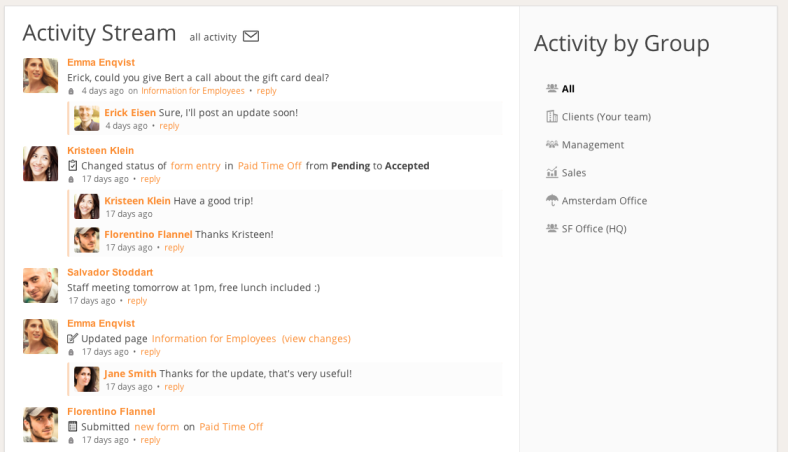Click Salvador Stoddart's profile photo
The image size is (788, 452).
[x=41, y=286]
